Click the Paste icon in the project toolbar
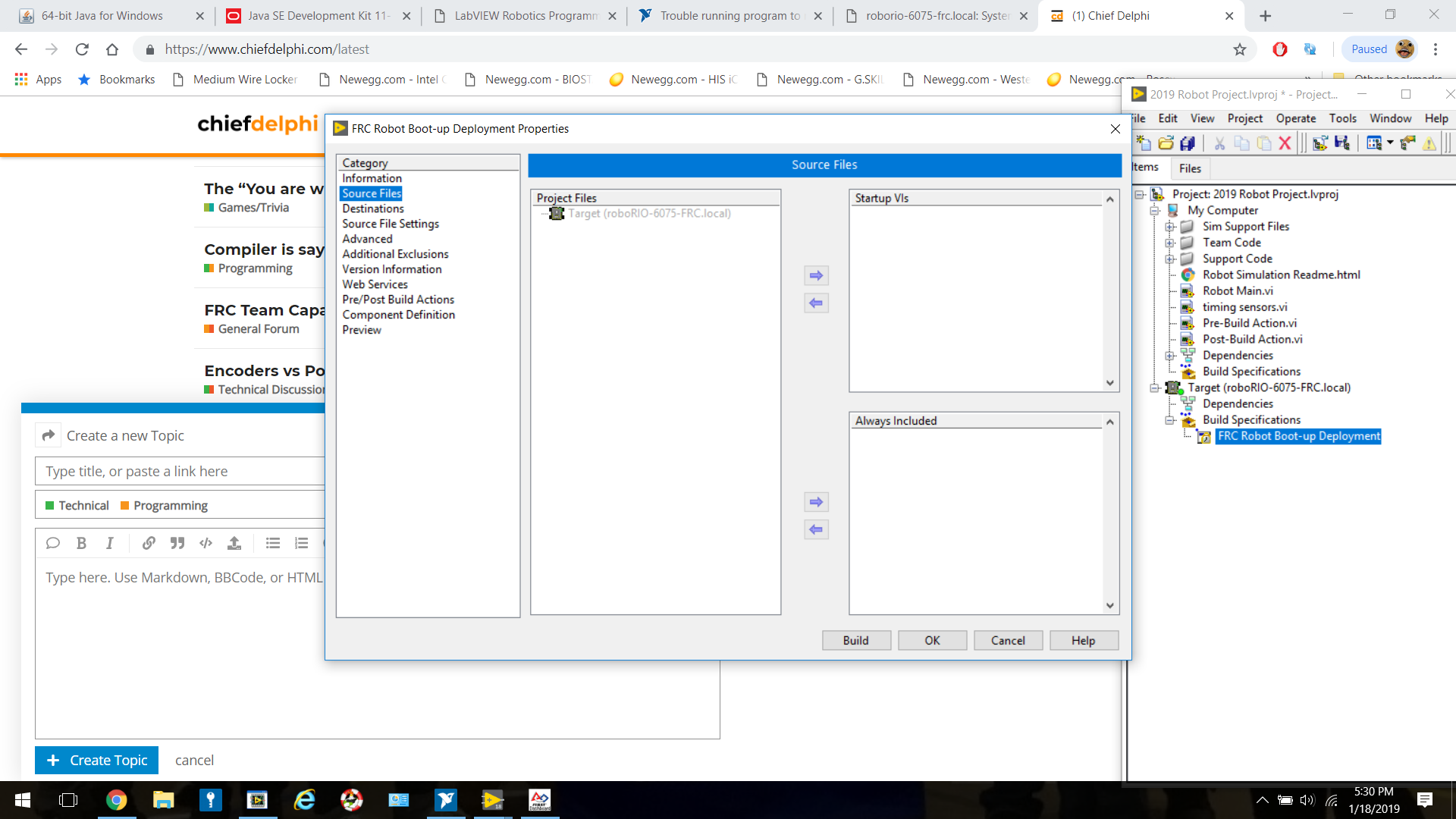The image size is (1456, 819). (1263, 143)
